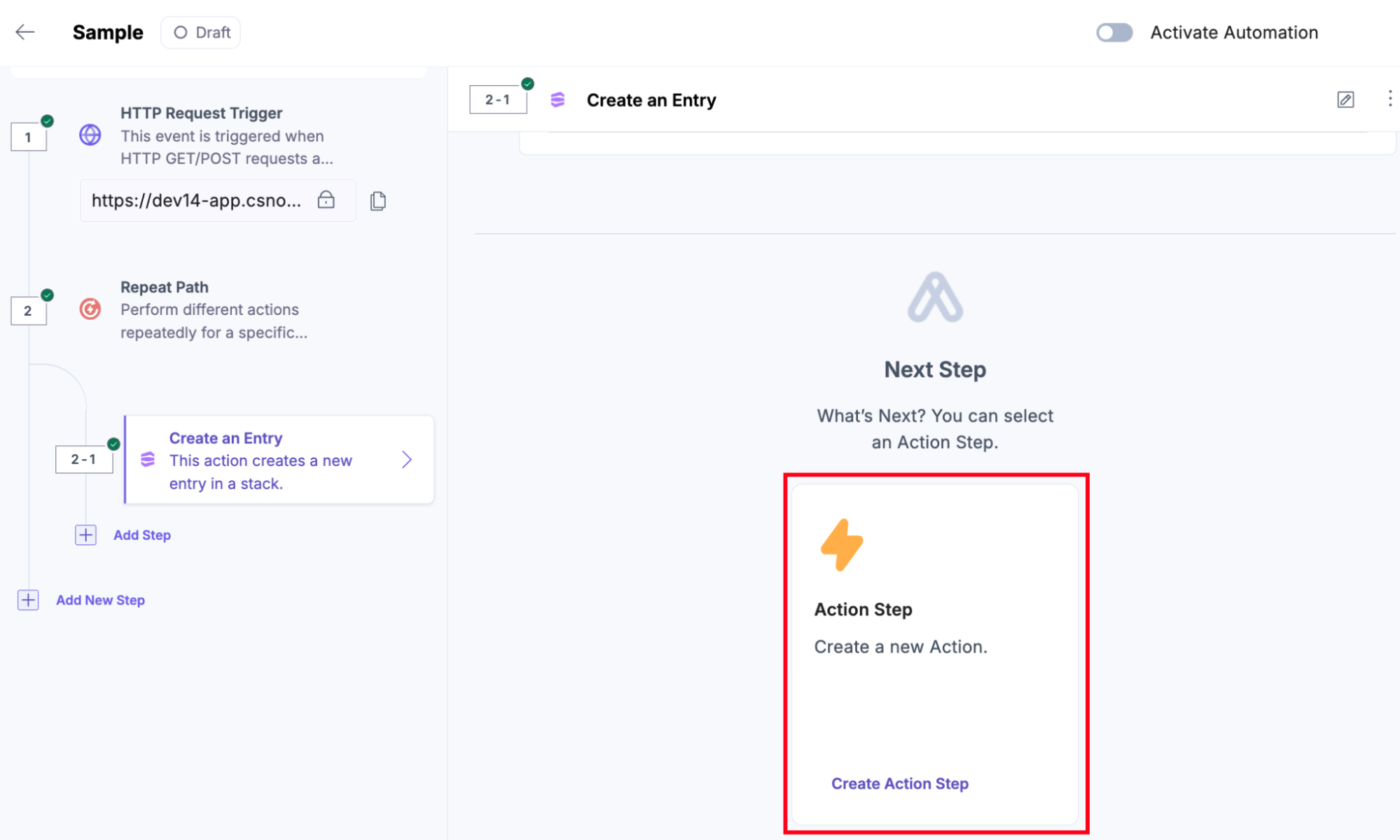Click the Add Step link

coord(142,535)
